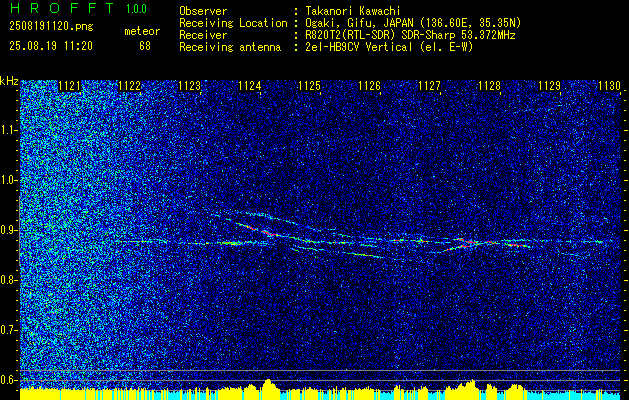Click the 1127 time marker
This screenshot has width=629, height=400.
429,86
